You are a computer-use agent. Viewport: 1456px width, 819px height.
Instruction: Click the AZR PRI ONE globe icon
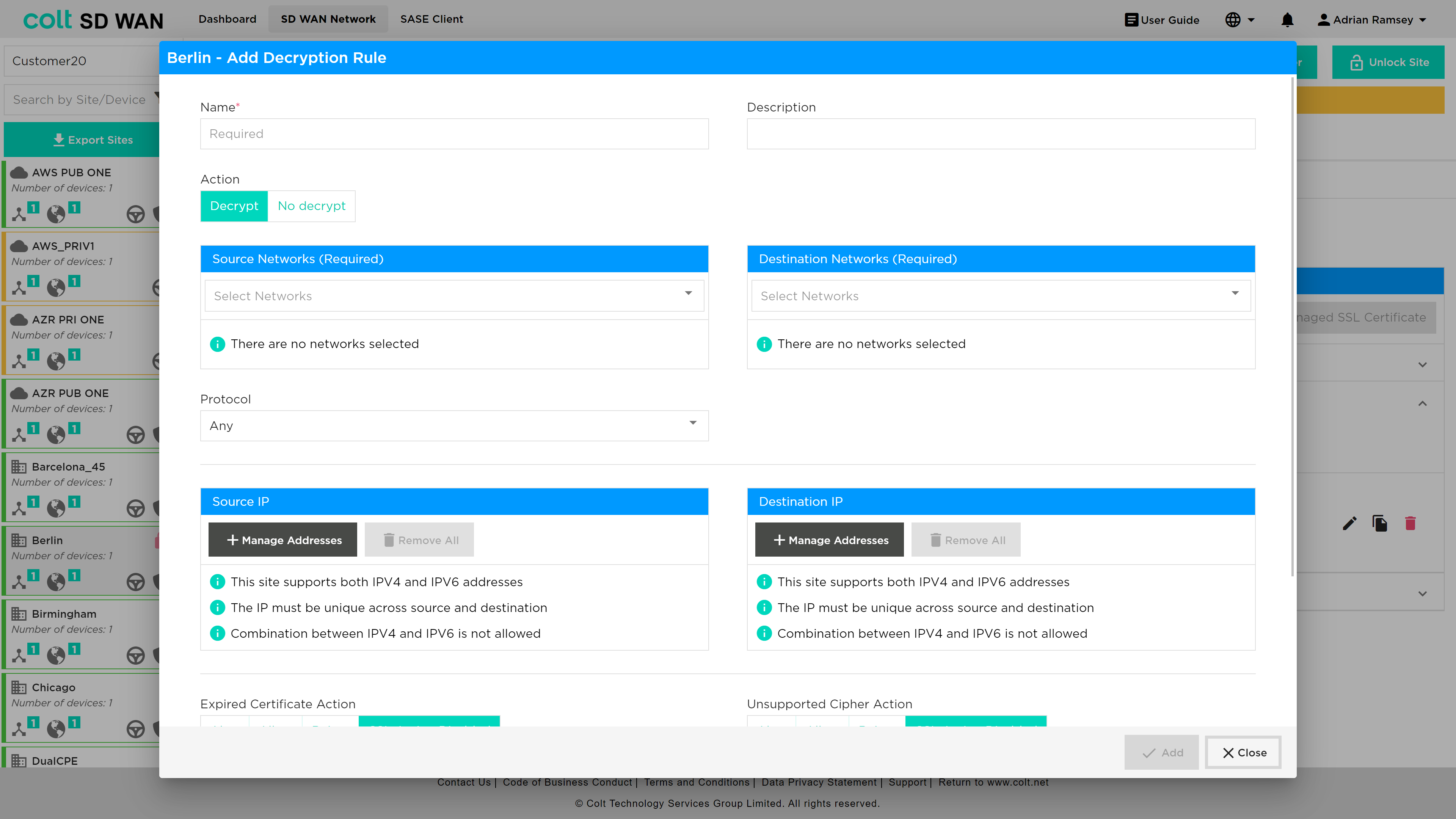(56, 361)
